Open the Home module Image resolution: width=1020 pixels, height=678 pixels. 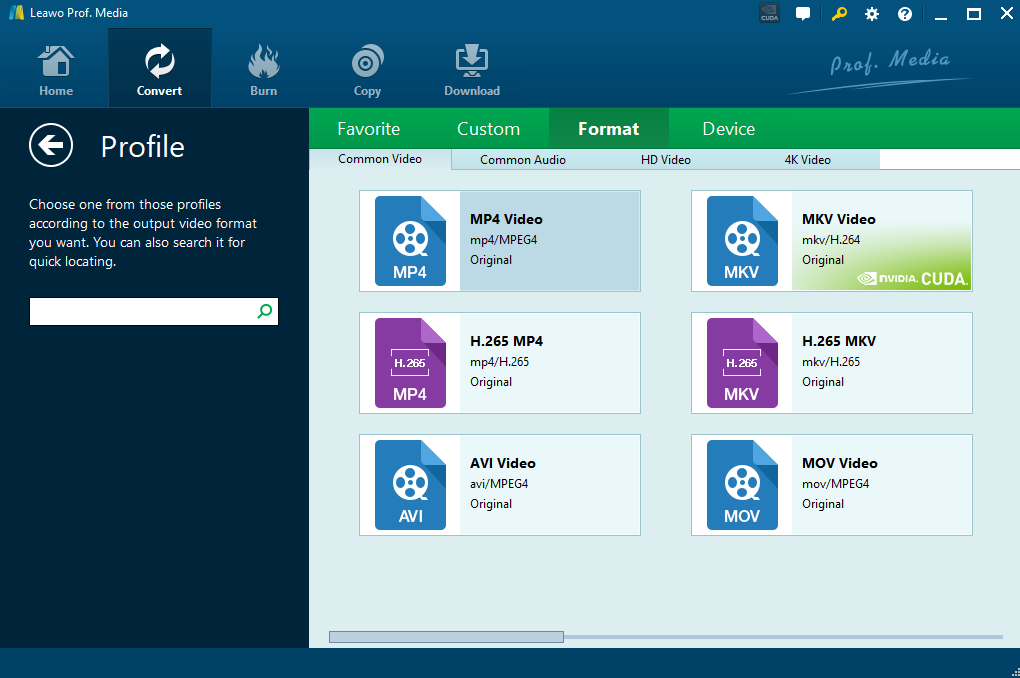56,69
